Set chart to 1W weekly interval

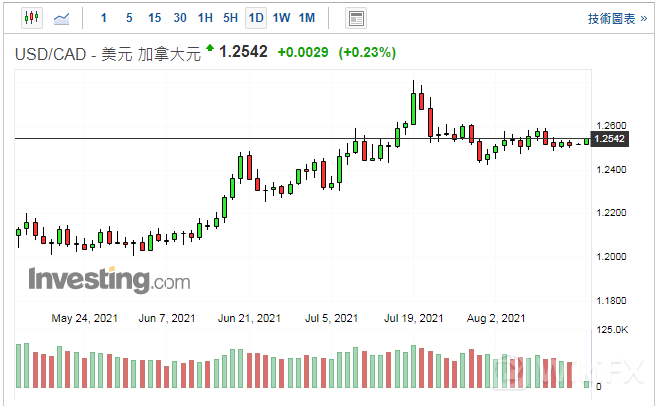coord(281,18)
